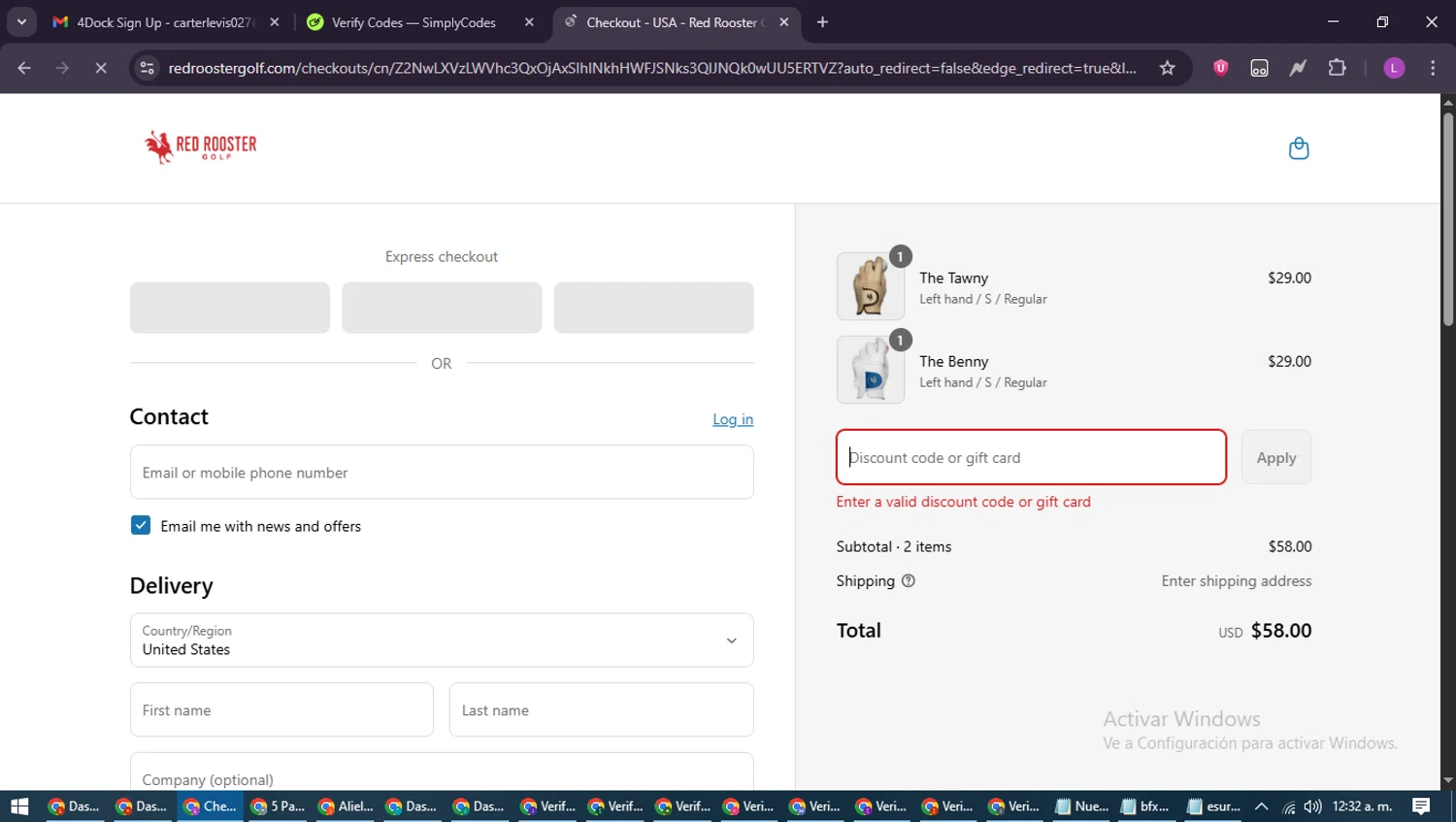Click the Company (optional) field

[442, 773]
